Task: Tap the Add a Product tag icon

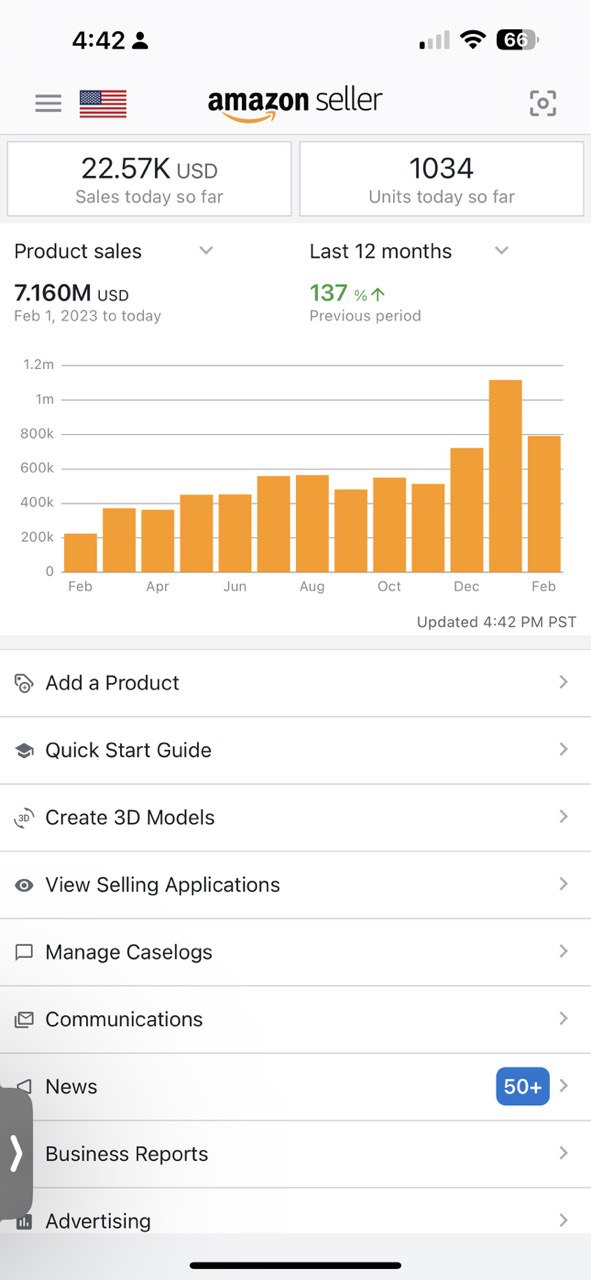Action: coord(24,683)
